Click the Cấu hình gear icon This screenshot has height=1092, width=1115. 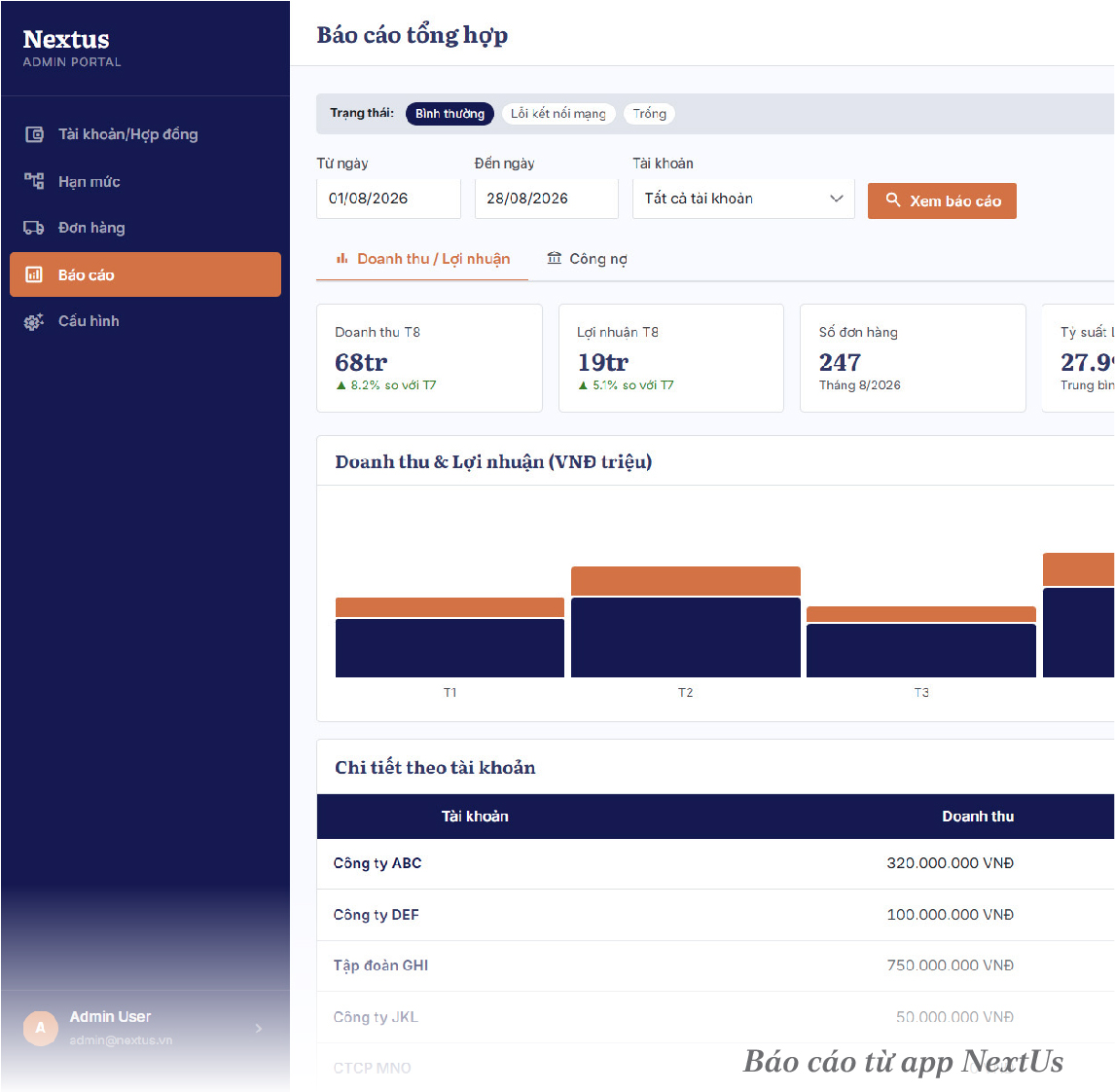click(x=34, y=321)
